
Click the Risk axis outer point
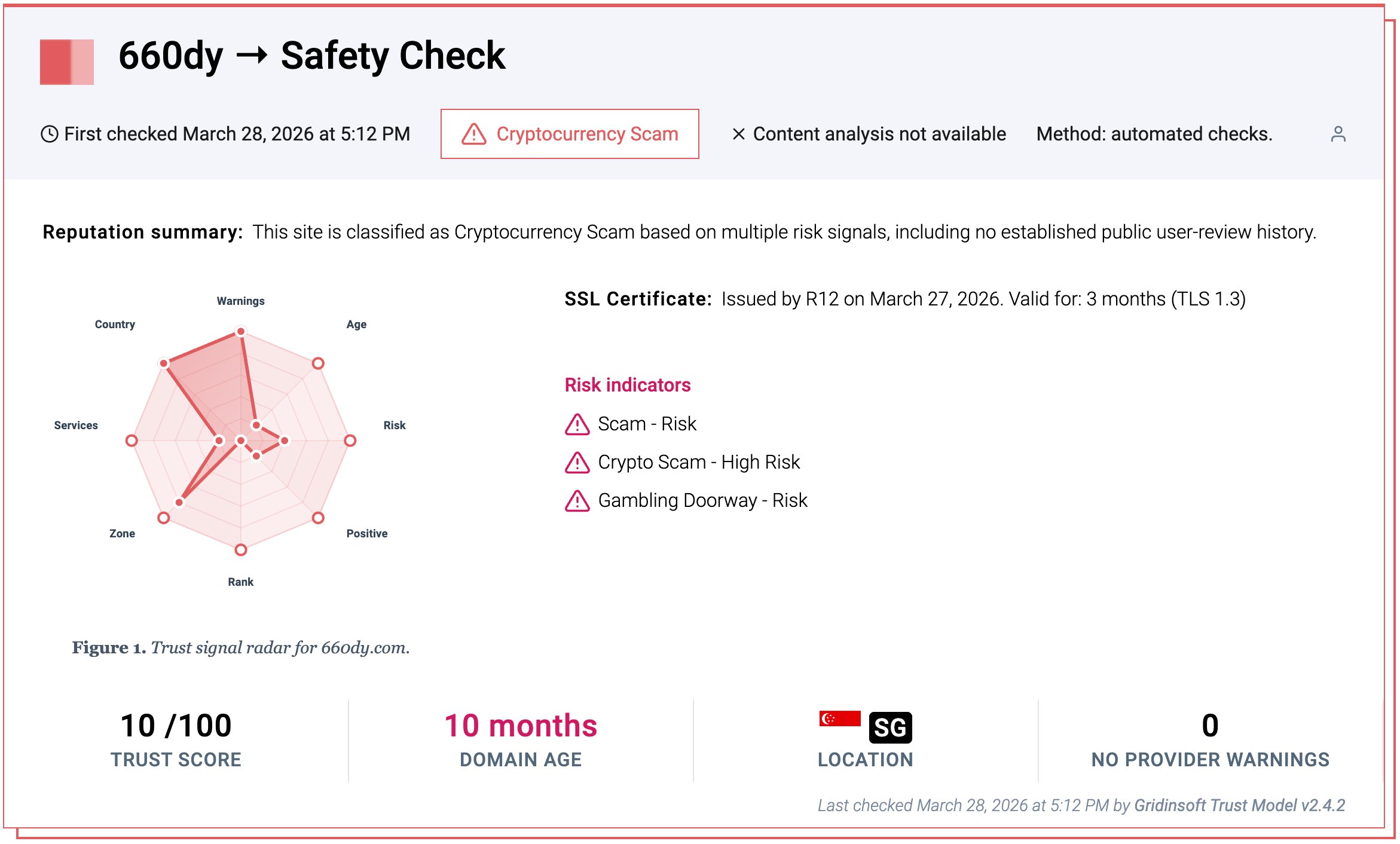pyautogui.click(x=350, y=441)
